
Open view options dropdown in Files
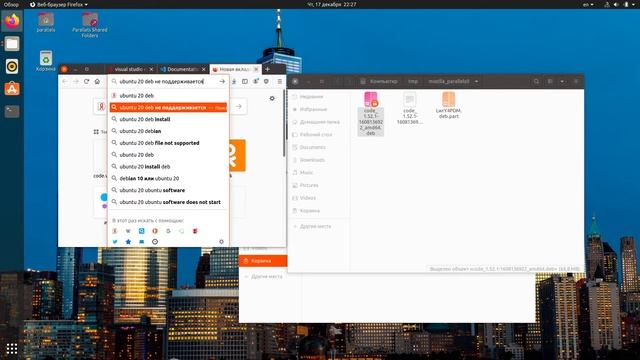coord(562,82)
